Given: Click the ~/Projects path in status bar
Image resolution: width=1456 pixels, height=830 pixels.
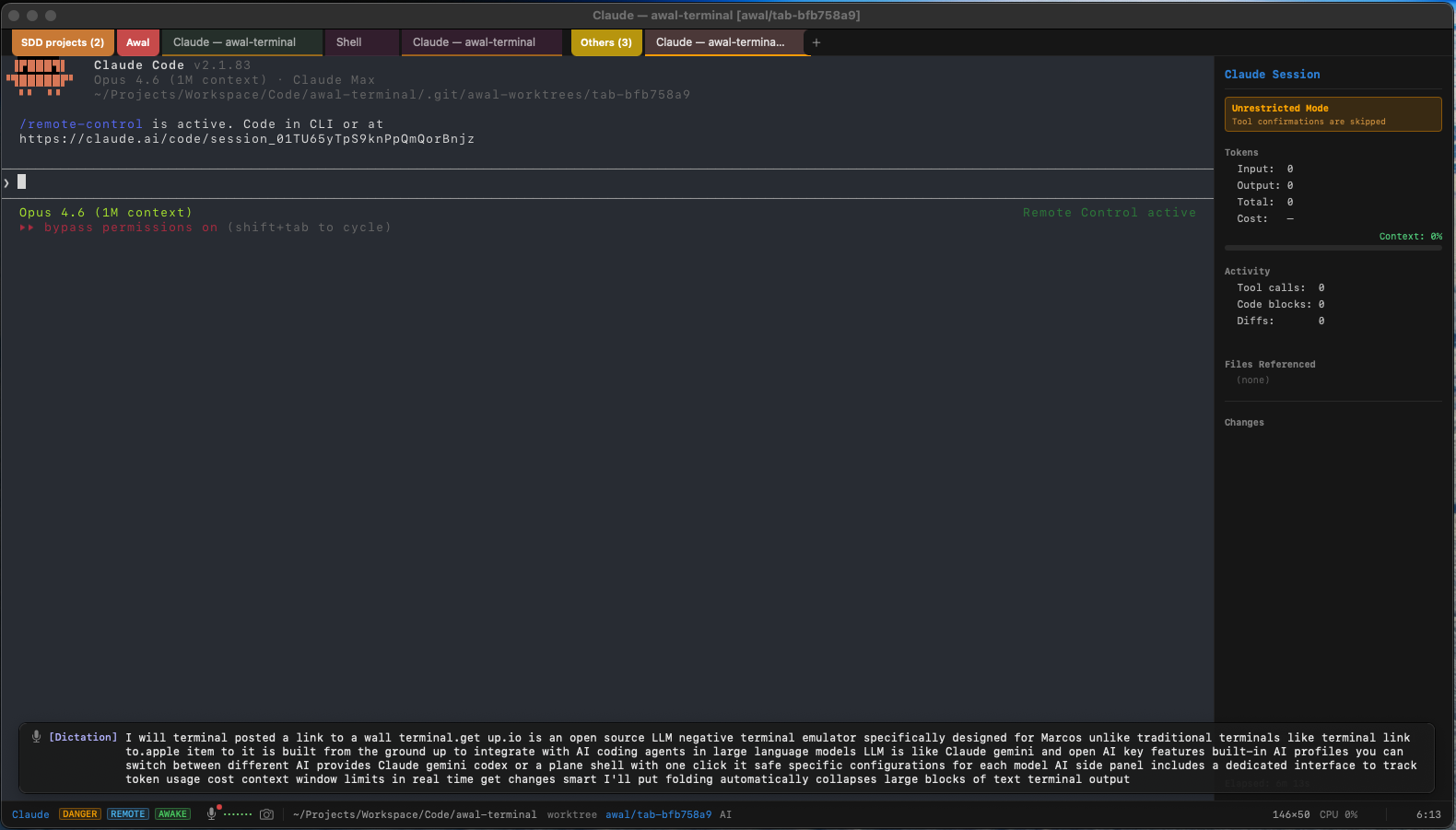Looking at the screenshot, I should coord(415,814).
